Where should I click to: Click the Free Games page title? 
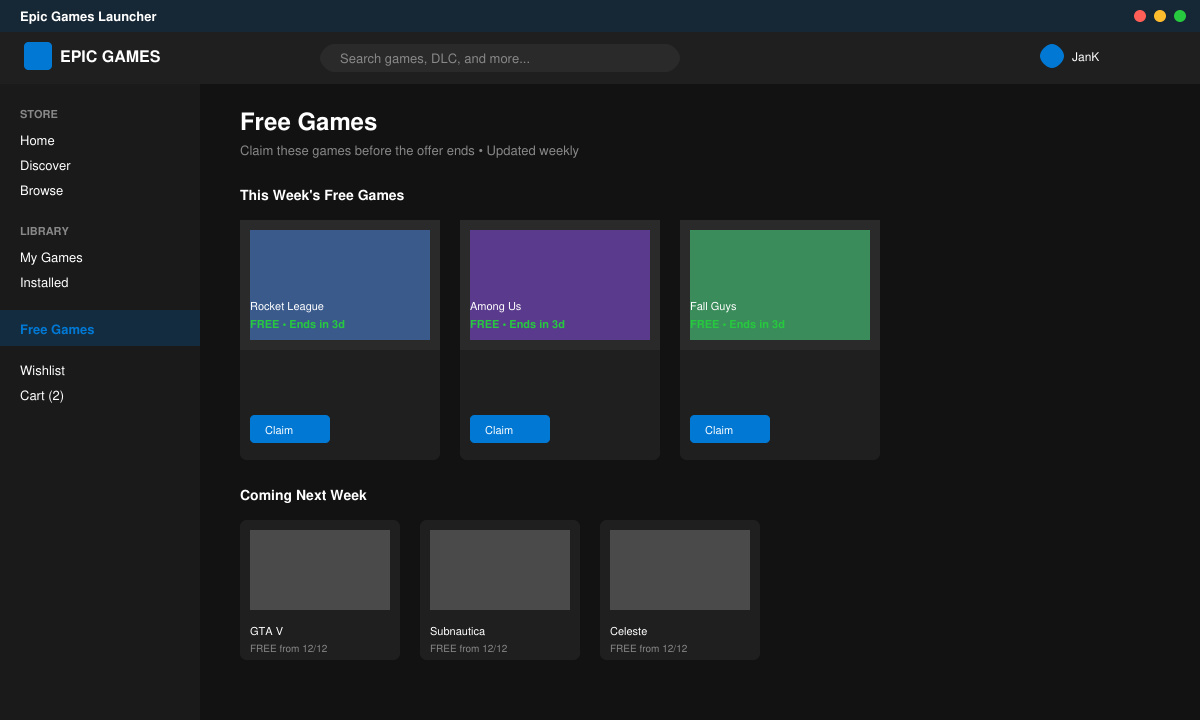308,122
